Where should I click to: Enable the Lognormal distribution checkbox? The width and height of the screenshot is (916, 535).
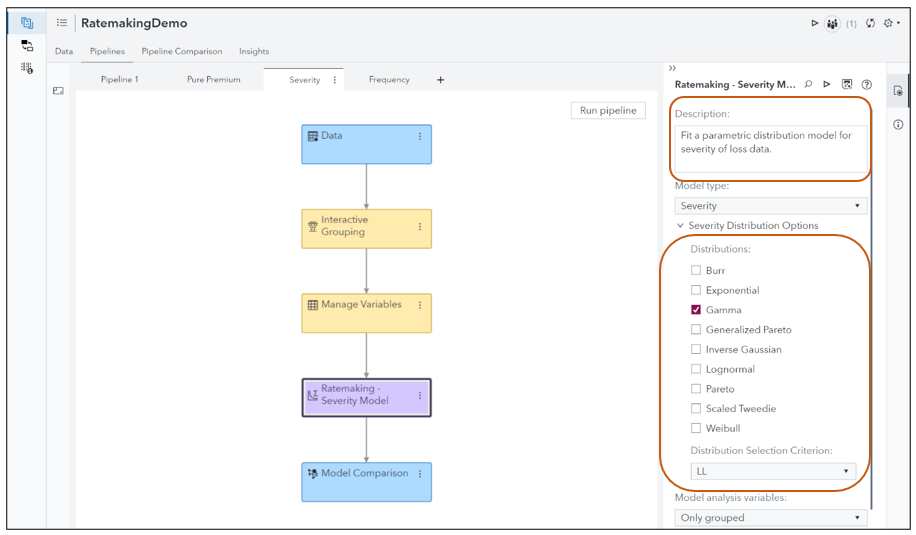[696, 369]
